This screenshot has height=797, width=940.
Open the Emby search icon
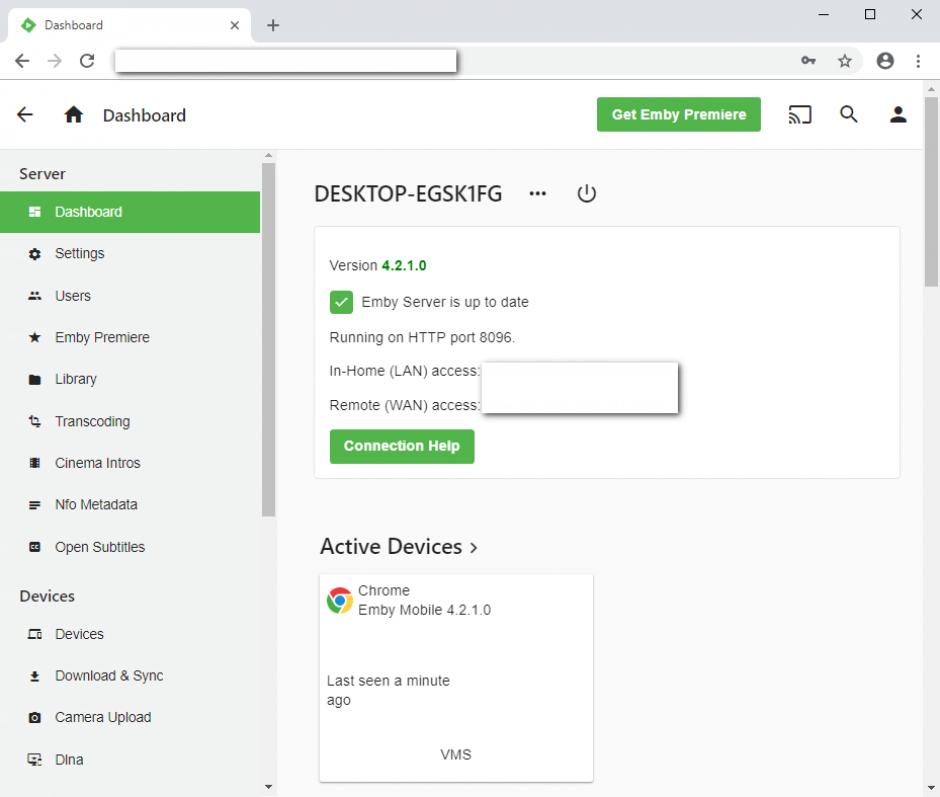[x=848, y=114]
